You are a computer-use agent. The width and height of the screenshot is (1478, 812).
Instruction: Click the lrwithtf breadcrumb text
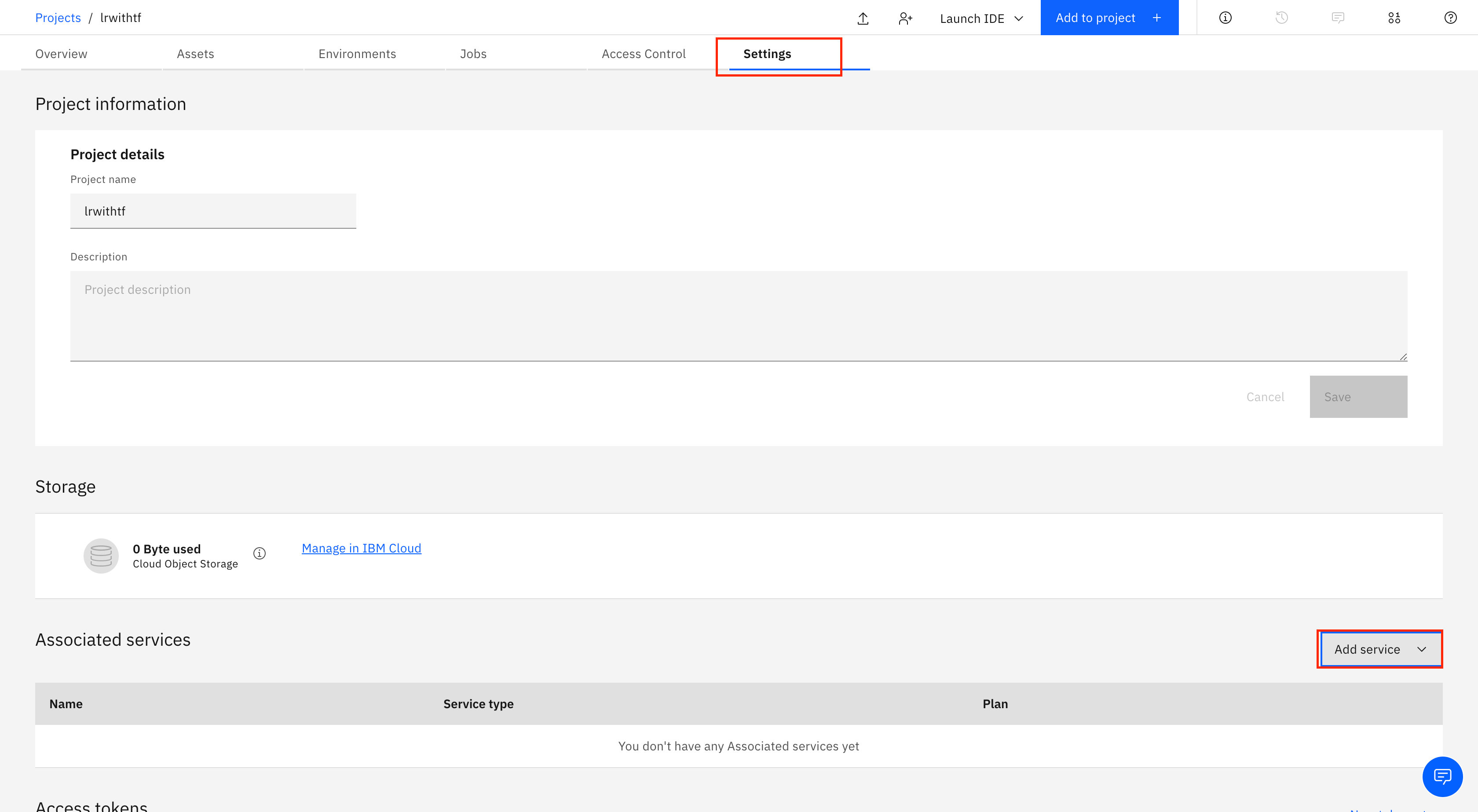click(121, 18)
